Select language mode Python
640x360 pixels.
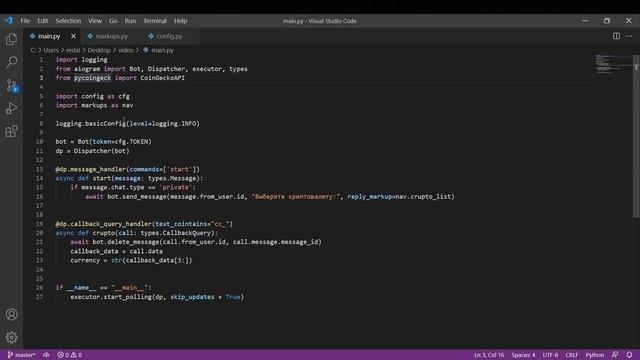[595, 355]
